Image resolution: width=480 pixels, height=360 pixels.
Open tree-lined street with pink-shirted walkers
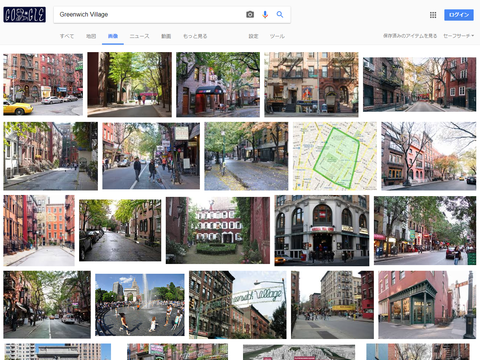[x=129, y=84]
